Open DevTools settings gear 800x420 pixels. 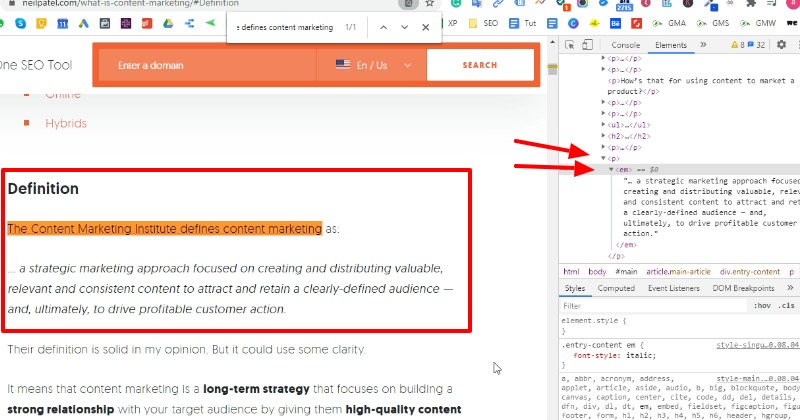(781, 44)
